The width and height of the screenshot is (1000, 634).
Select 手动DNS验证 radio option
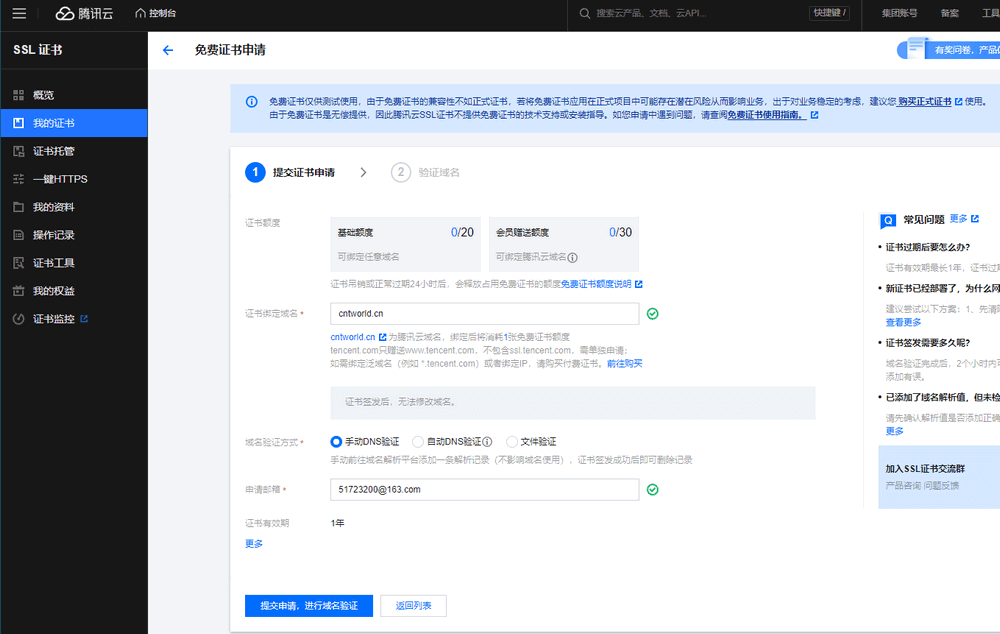click(x=337, y=442)
